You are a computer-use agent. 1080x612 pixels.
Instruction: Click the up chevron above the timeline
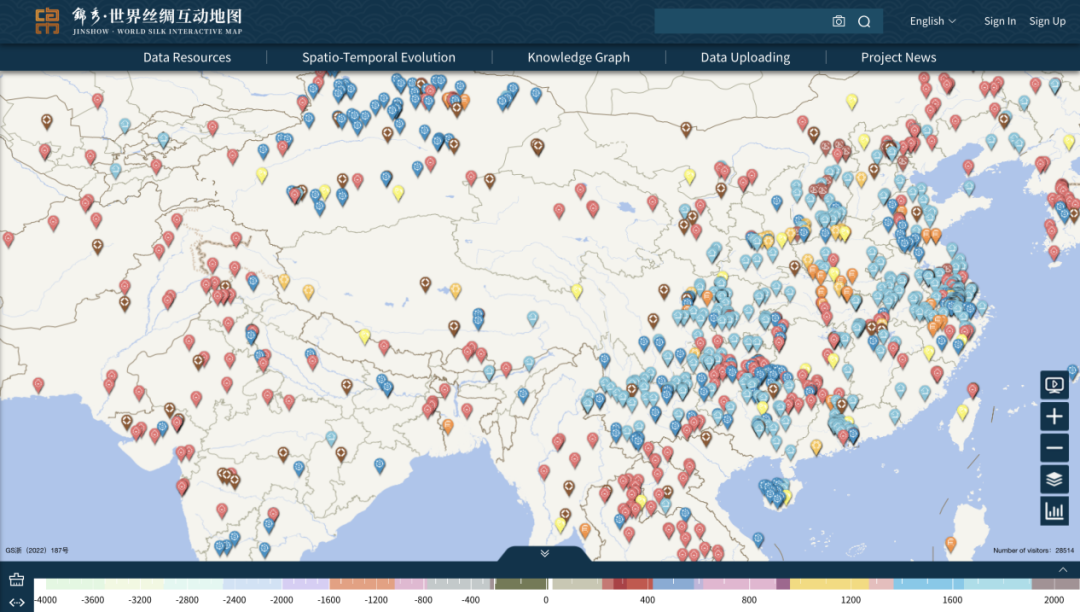[x=1063, y=569]
